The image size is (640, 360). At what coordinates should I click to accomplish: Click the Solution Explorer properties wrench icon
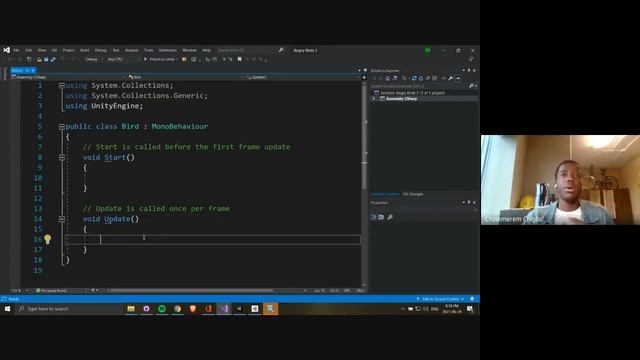point(451,78)
